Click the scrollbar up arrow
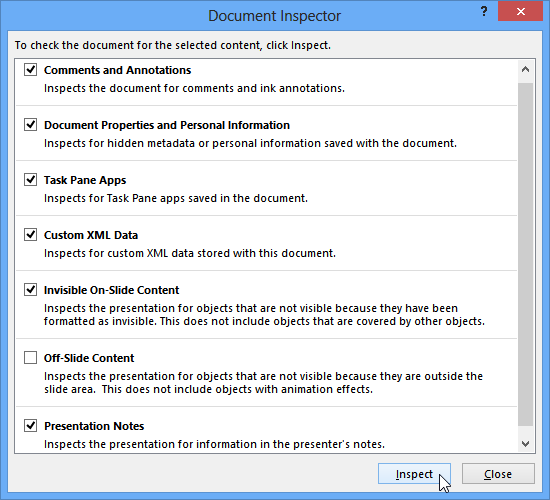The width and height of the screenshot is (550, 500). (525, 69)
